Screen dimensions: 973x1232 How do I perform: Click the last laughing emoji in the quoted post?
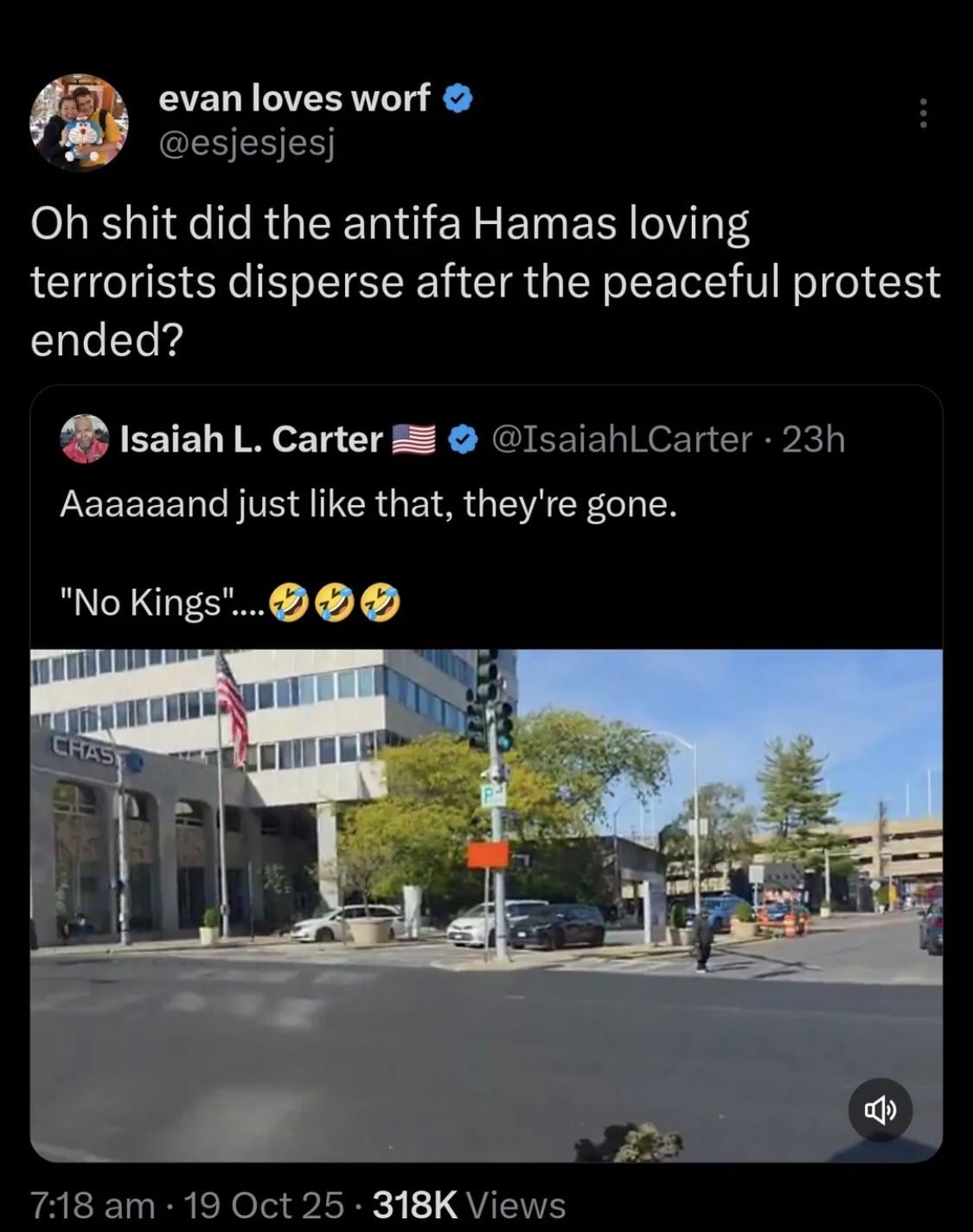point(380,602)
